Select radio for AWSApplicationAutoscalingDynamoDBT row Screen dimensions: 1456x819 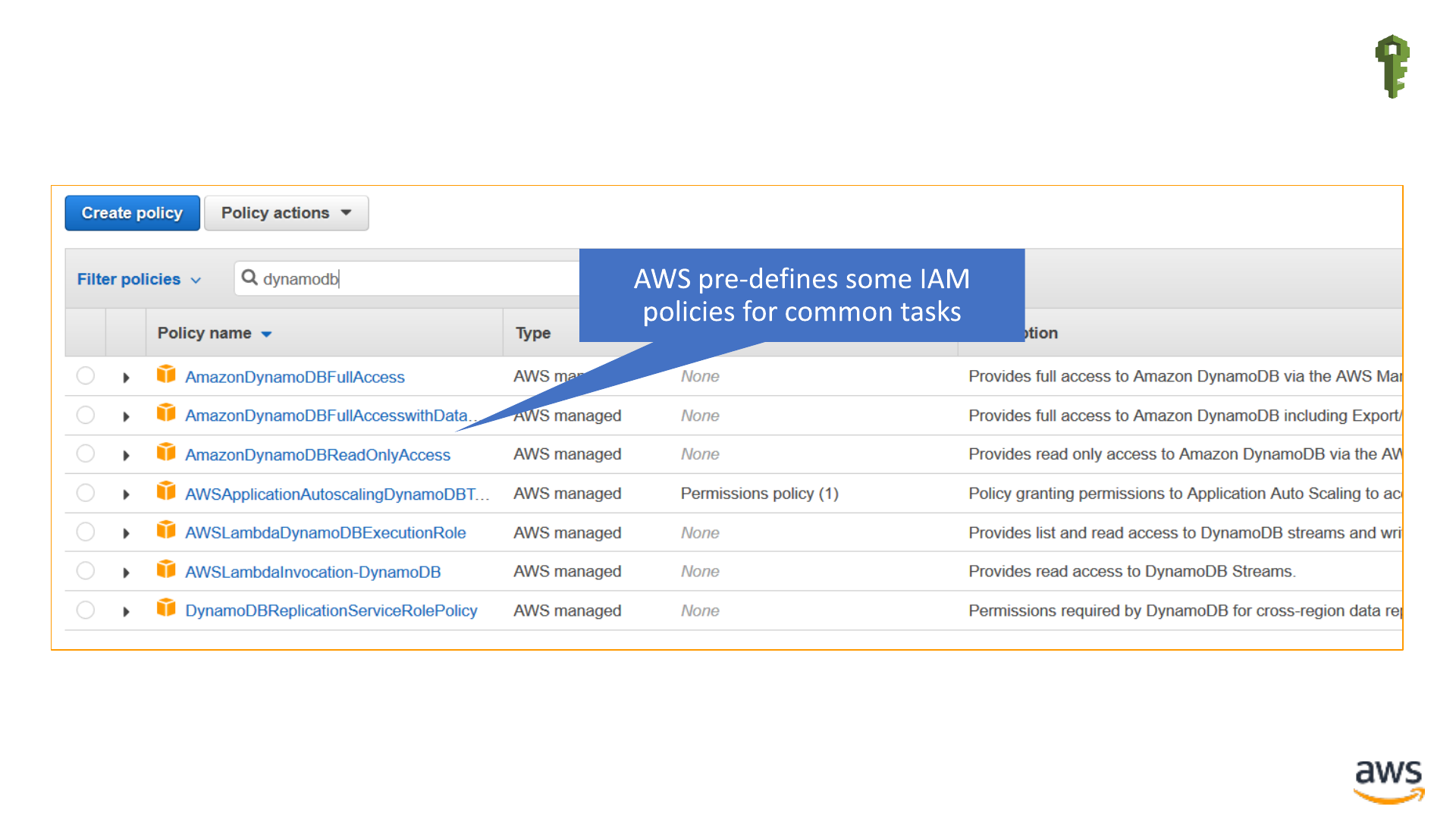pyautogui.click(x=86, y=494)
